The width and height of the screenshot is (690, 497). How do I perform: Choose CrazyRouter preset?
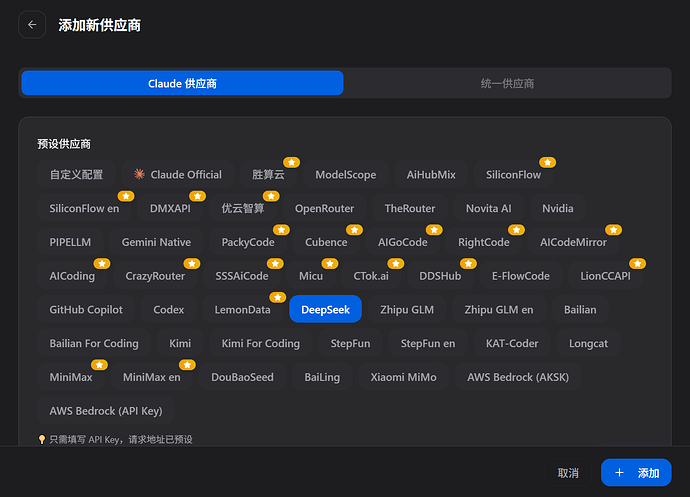155,276
